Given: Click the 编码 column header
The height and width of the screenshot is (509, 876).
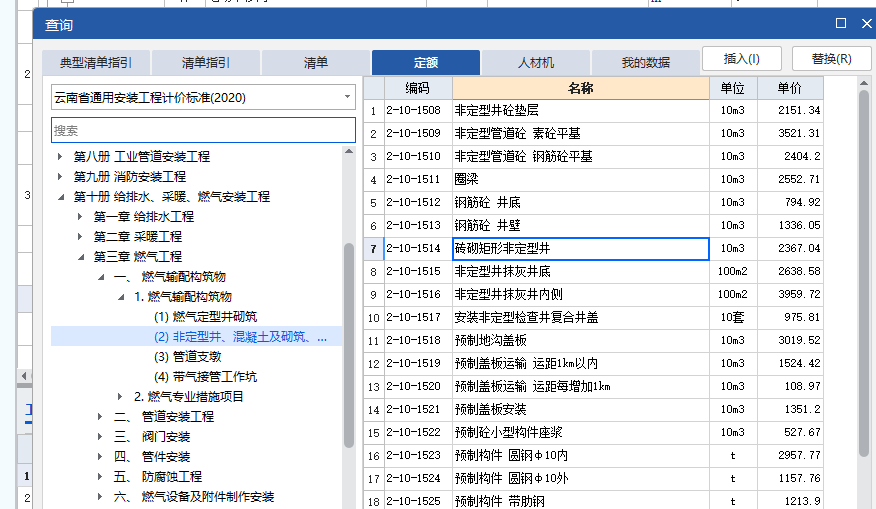Looking at the screenshot, I should [x=417, y=88].
